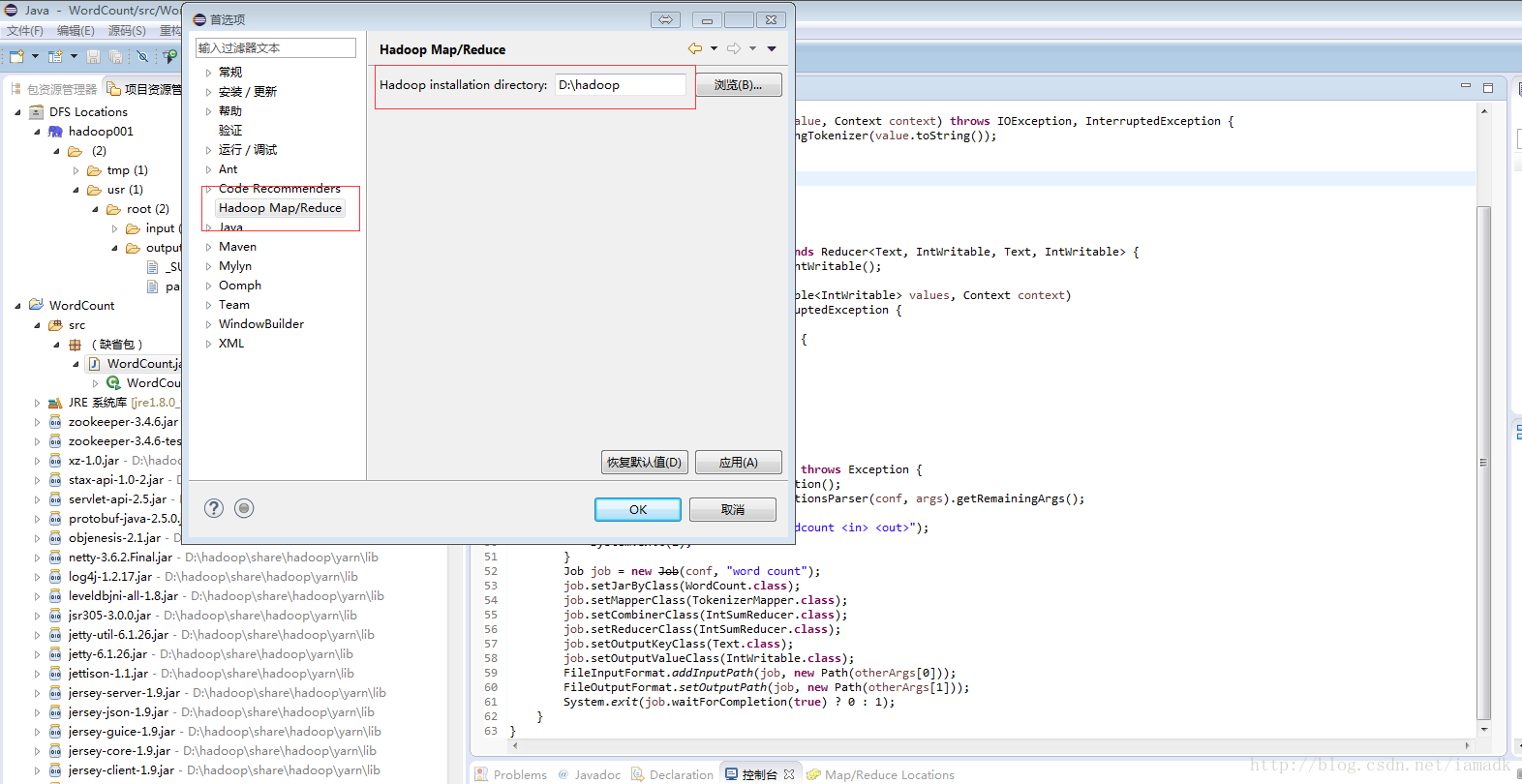Click the _SU file icon under output
The width and height of the screenshot is (1522, 784).
tap(152, 267)
